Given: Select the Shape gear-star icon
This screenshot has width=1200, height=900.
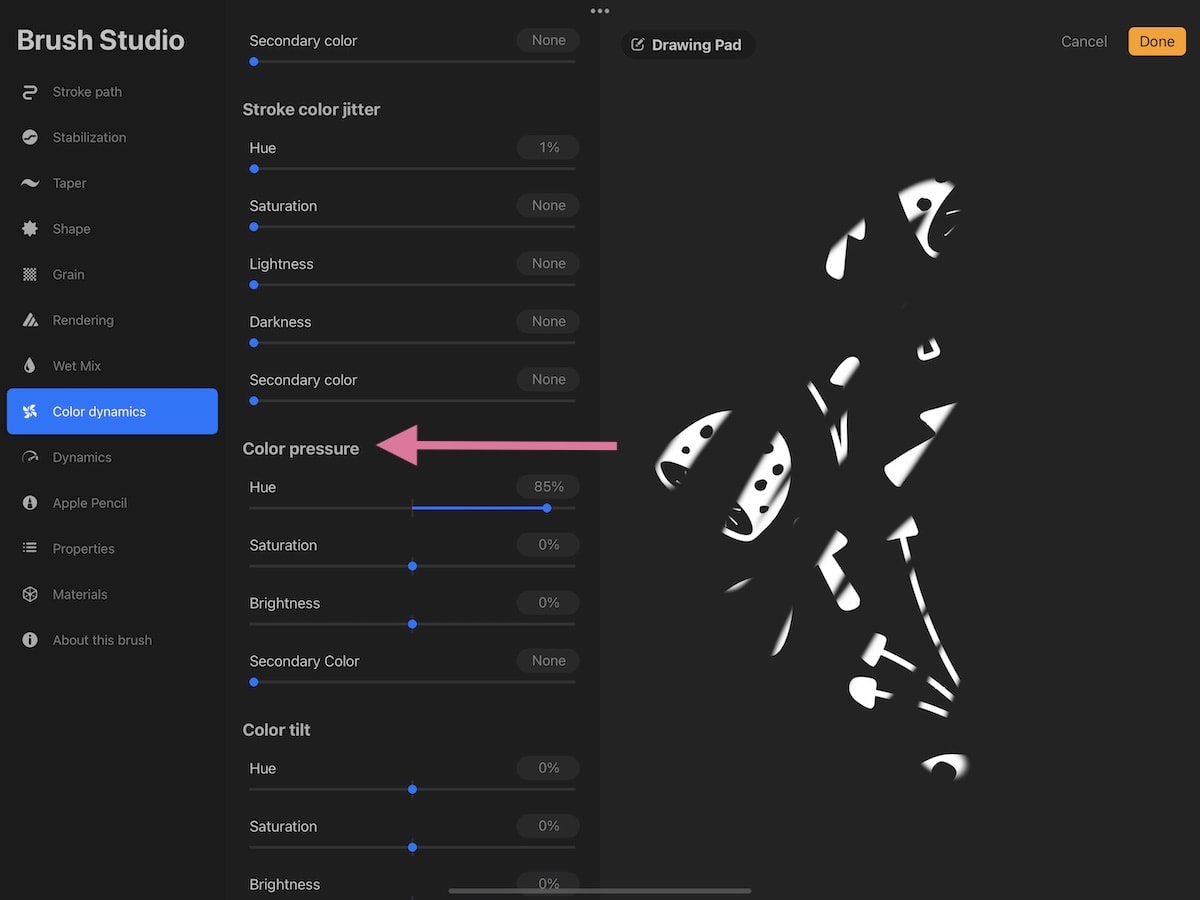Looking at the screenshot, I should [x=30, y=229].
